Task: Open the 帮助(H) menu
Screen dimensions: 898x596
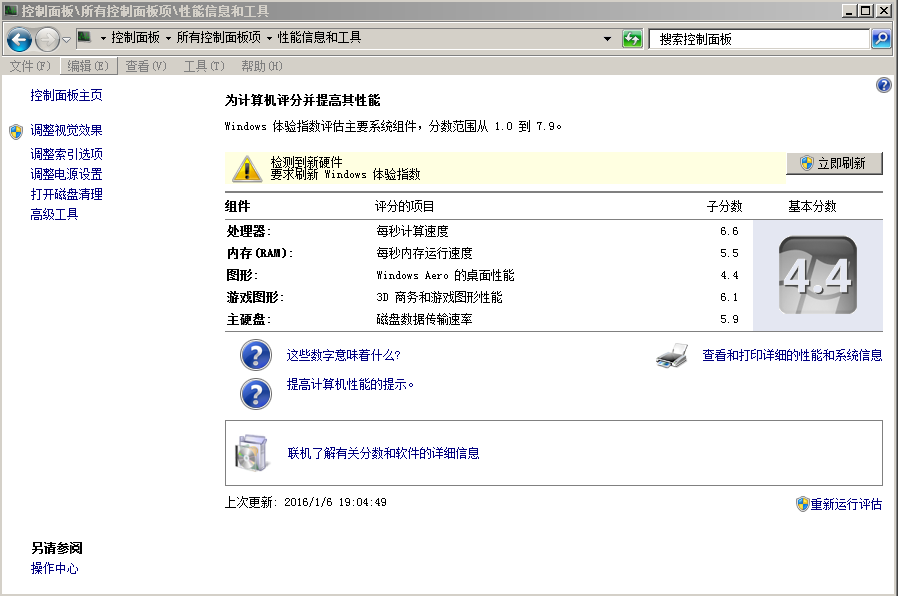Action: (x=262, y=66)
